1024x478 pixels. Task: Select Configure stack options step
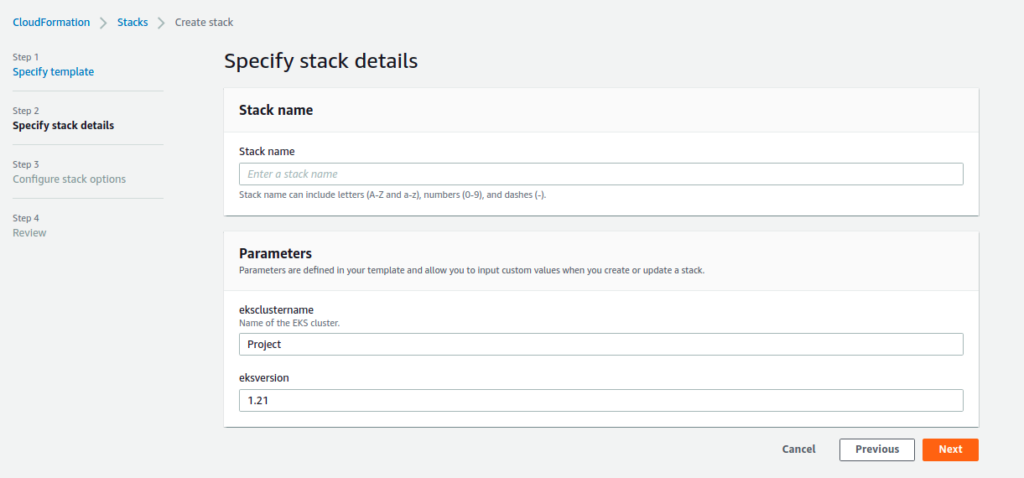(69, 179)
